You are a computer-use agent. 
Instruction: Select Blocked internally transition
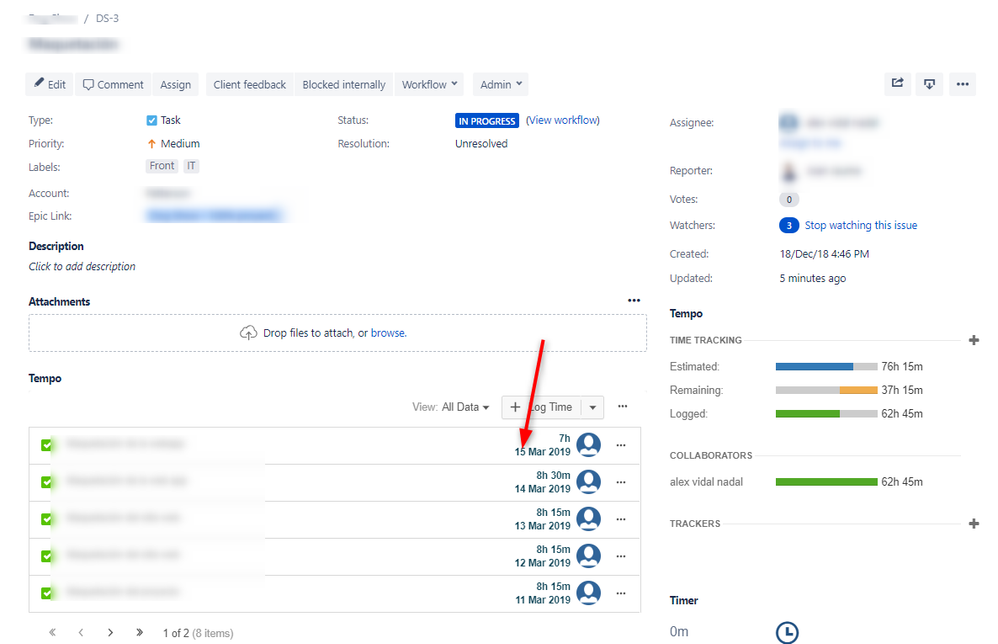[344, 85]
